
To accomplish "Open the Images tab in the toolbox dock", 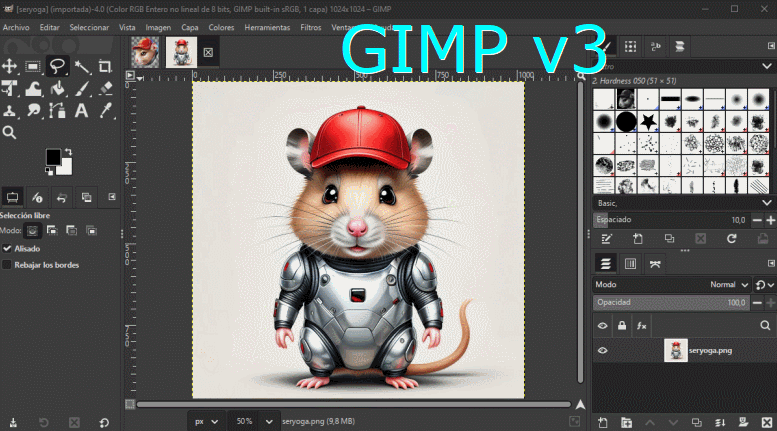I will (x=86, y=197).
